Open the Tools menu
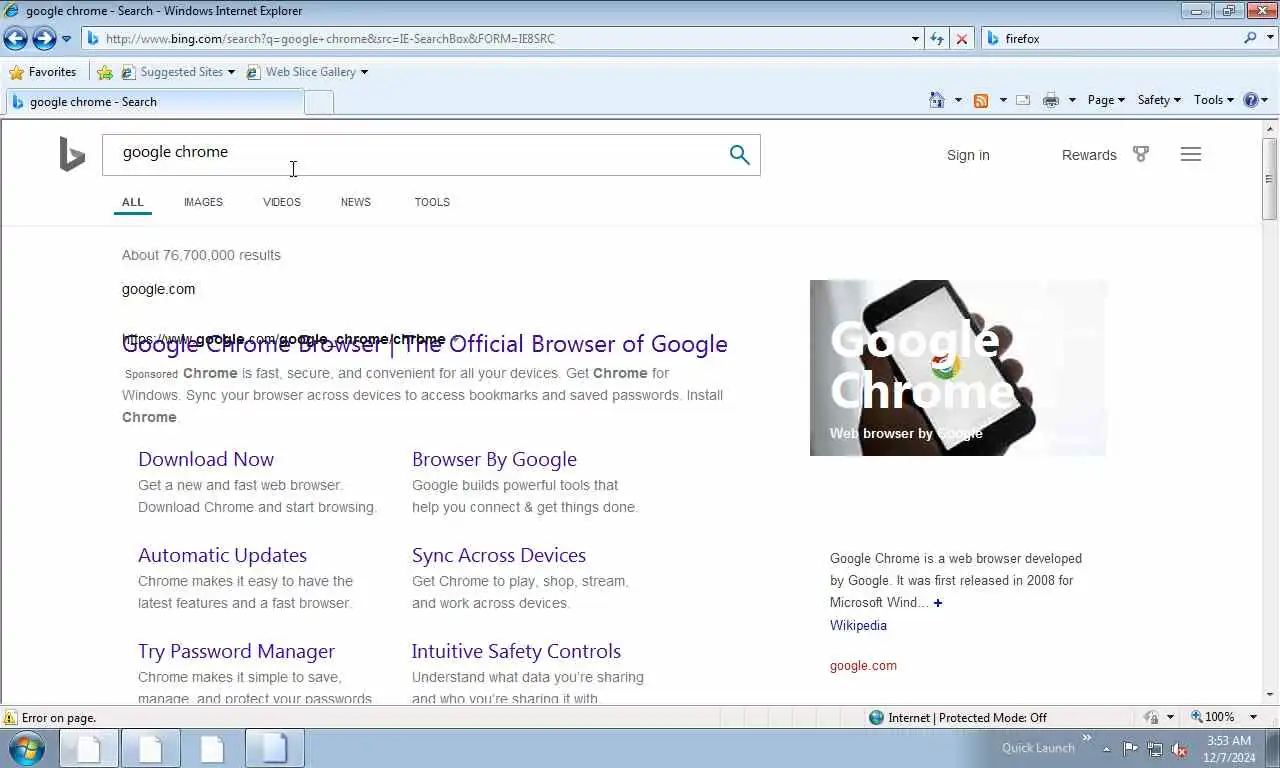This screenshot has height=768, width=1280. [x=1213, y=100]
